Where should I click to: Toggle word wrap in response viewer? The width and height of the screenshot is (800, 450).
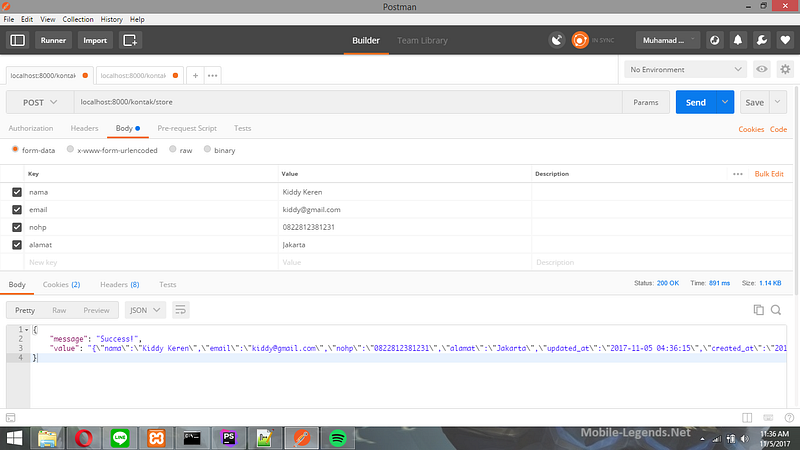180,310
